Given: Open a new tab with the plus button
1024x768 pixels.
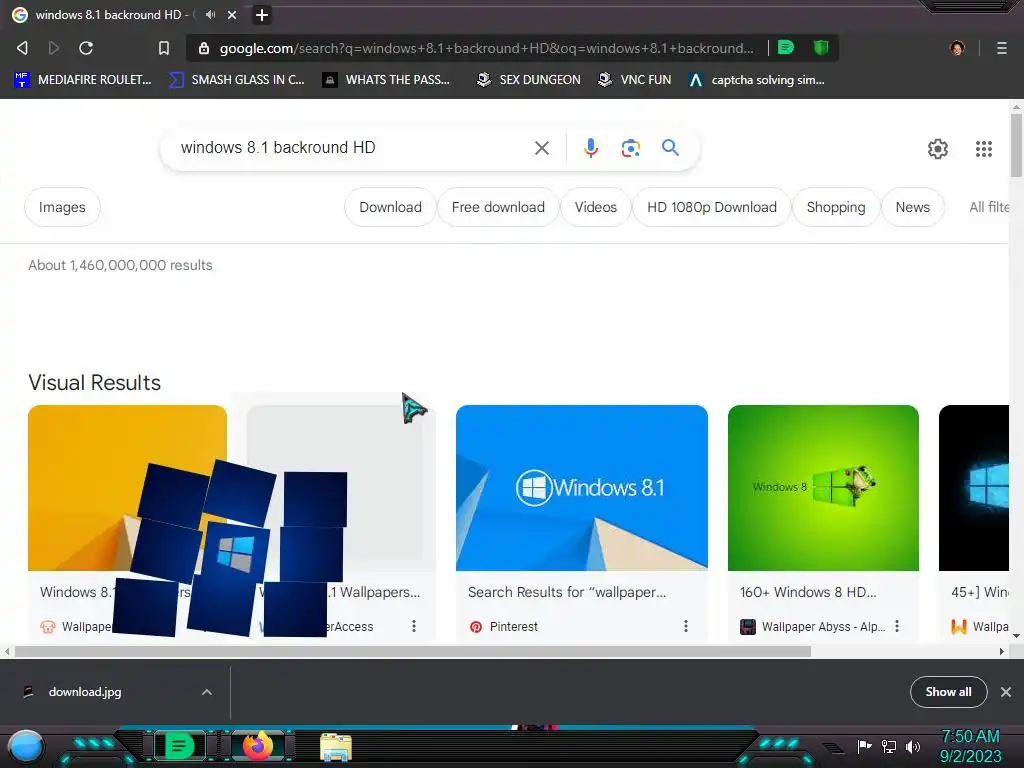Looking at the screenshot, I should (261, 15).
